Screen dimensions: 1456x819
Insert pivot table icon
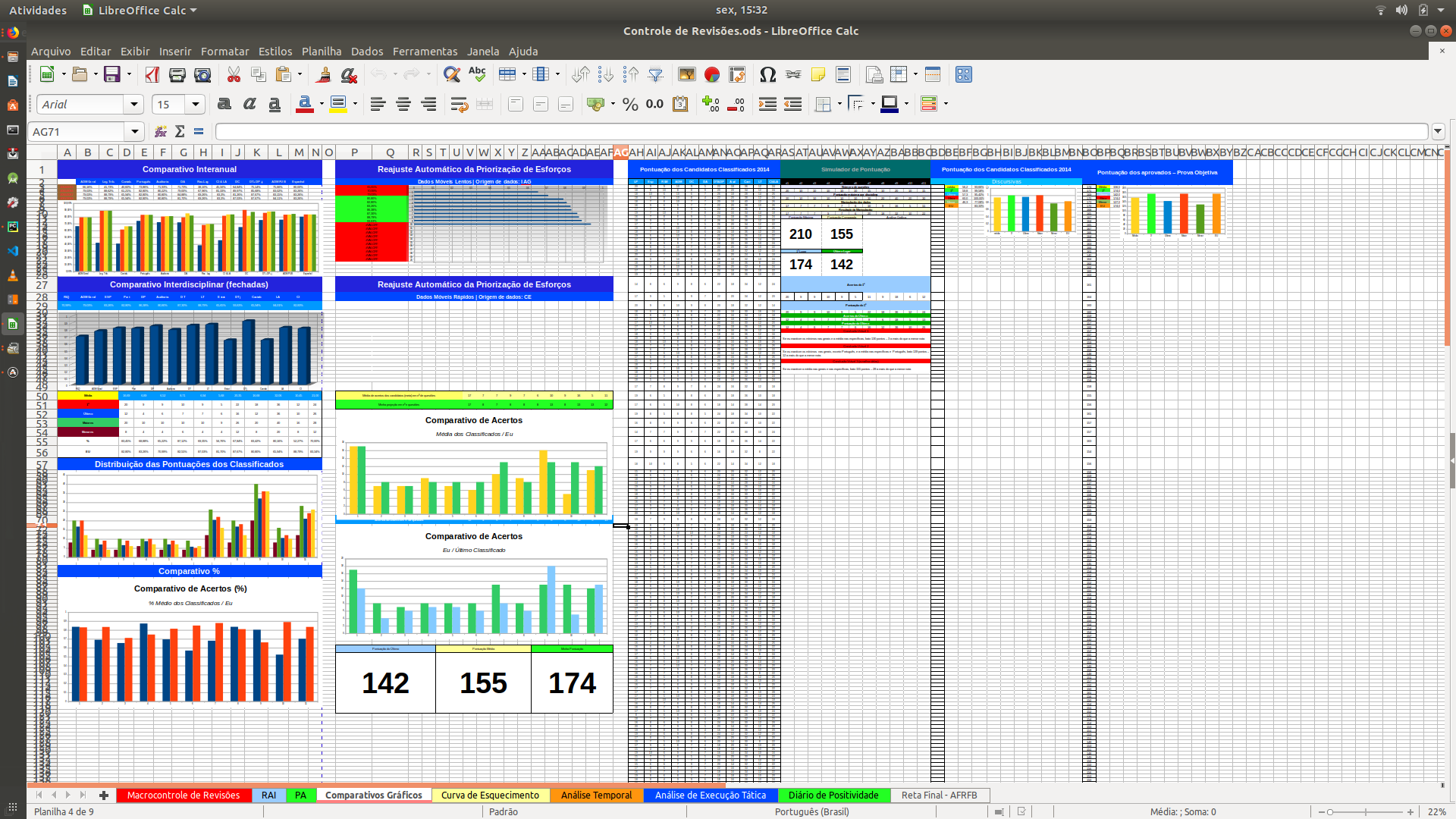pyautogui.click(x=737, y=74)
